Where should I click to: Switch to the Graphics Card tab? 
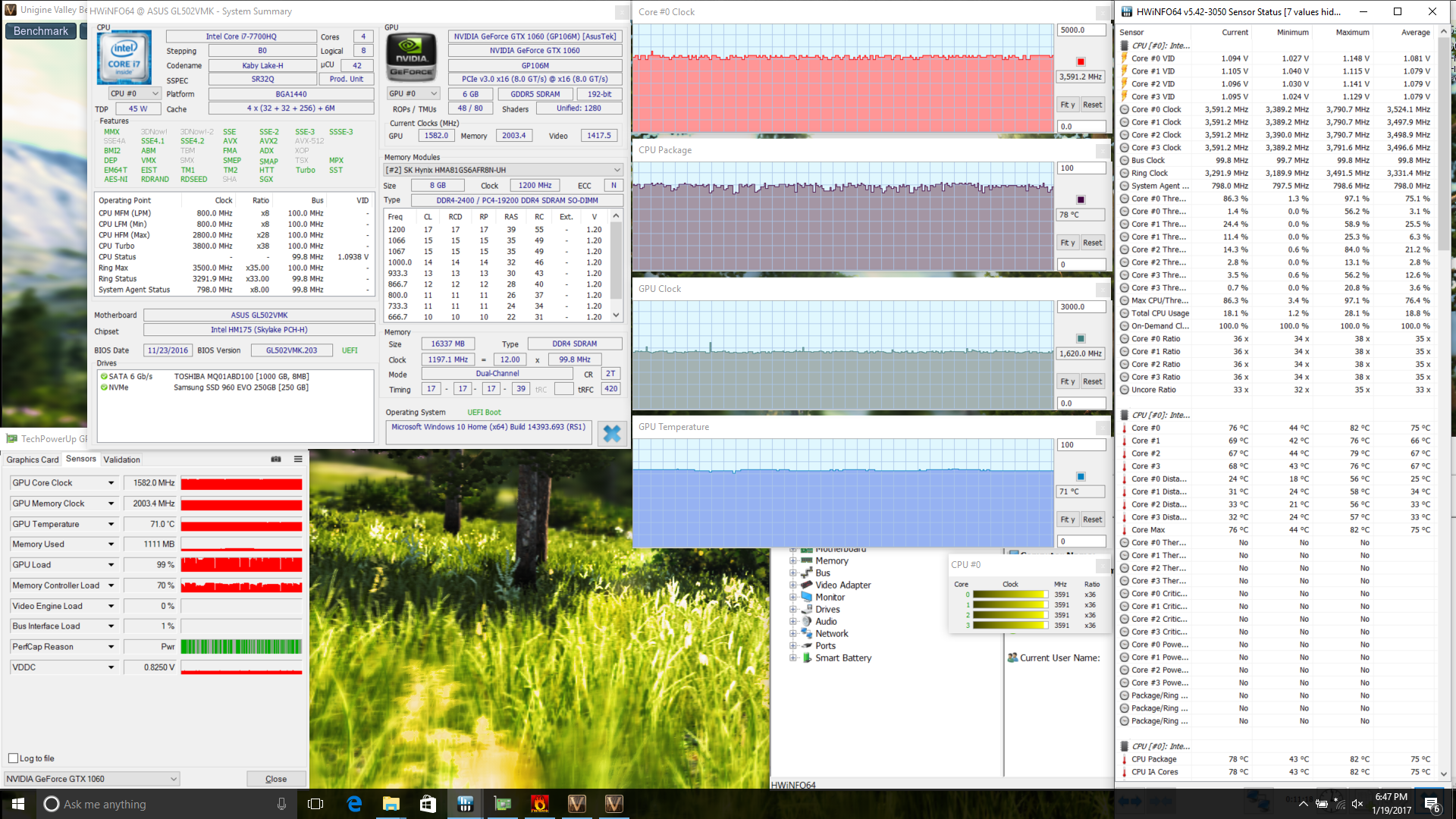click(33, 460)
